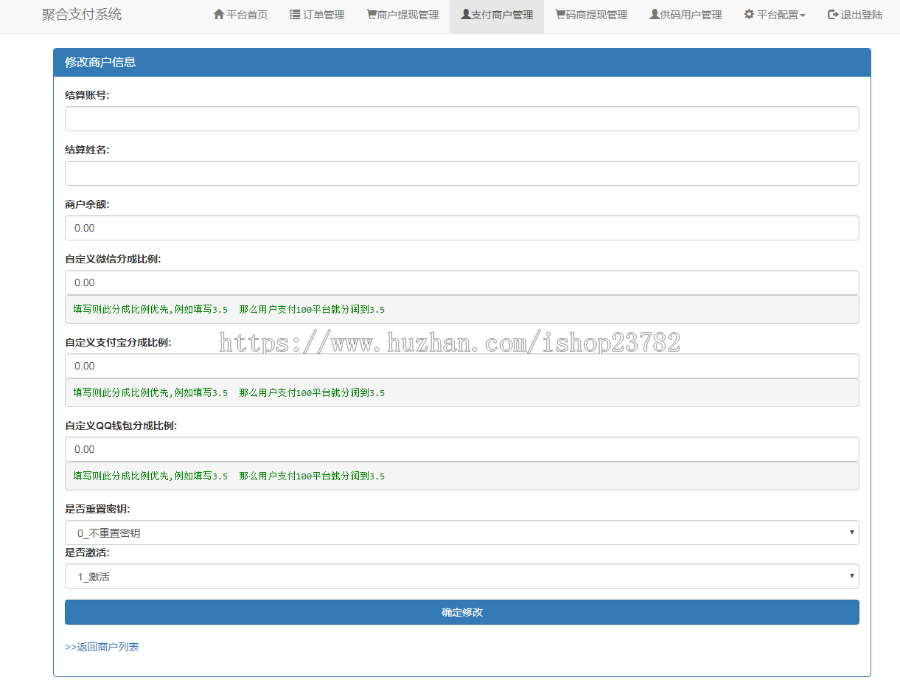Click the 聚合支付系统 brand link
Viewport: 900px width, 680px height.
(x=82, y=15)
